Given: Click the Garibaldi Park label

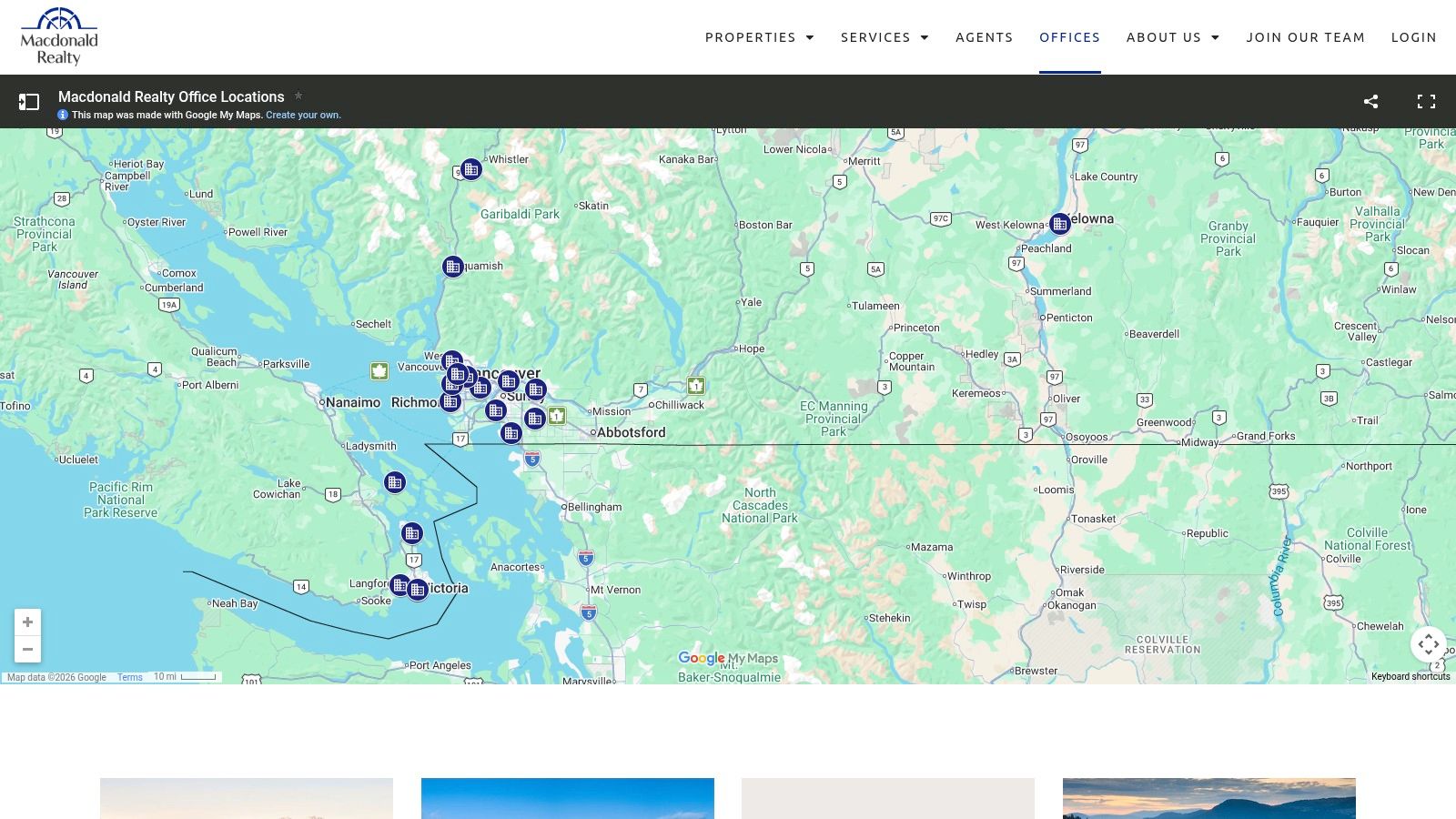Looking at the screenshot, I should [x=520, y=215].
